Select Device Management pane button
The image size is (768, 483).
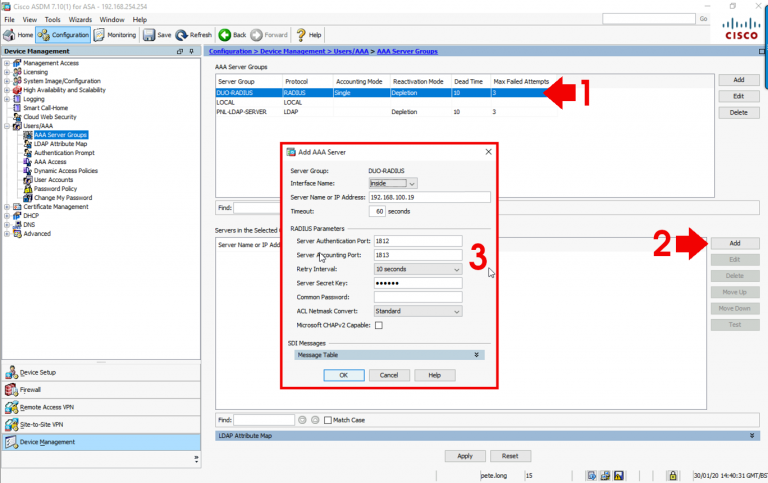[x=101, y=442]
